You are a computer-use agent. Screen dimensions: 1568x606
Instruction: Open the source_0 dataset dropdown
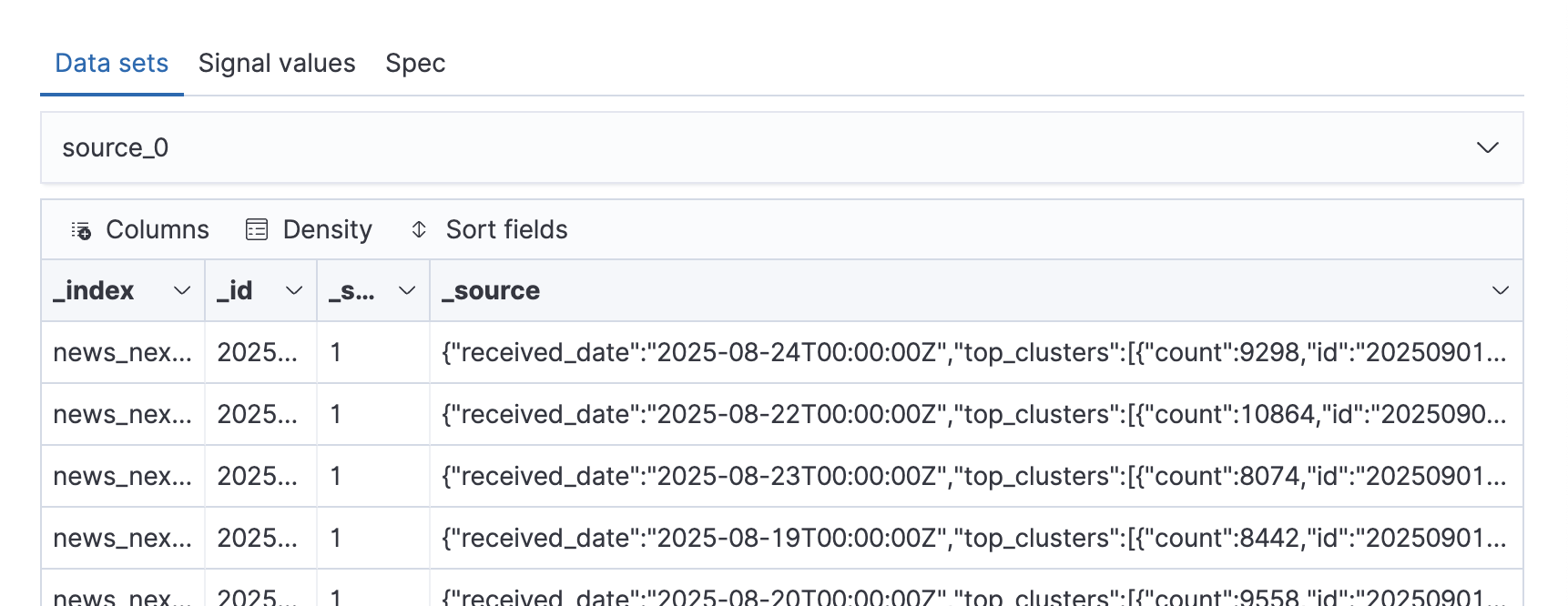tap(1487, 147)
